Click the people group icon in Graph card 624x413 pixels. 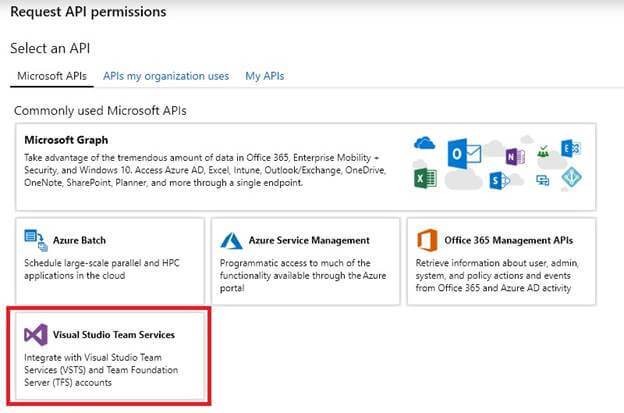pyautogui.click(x=543, y=152)
